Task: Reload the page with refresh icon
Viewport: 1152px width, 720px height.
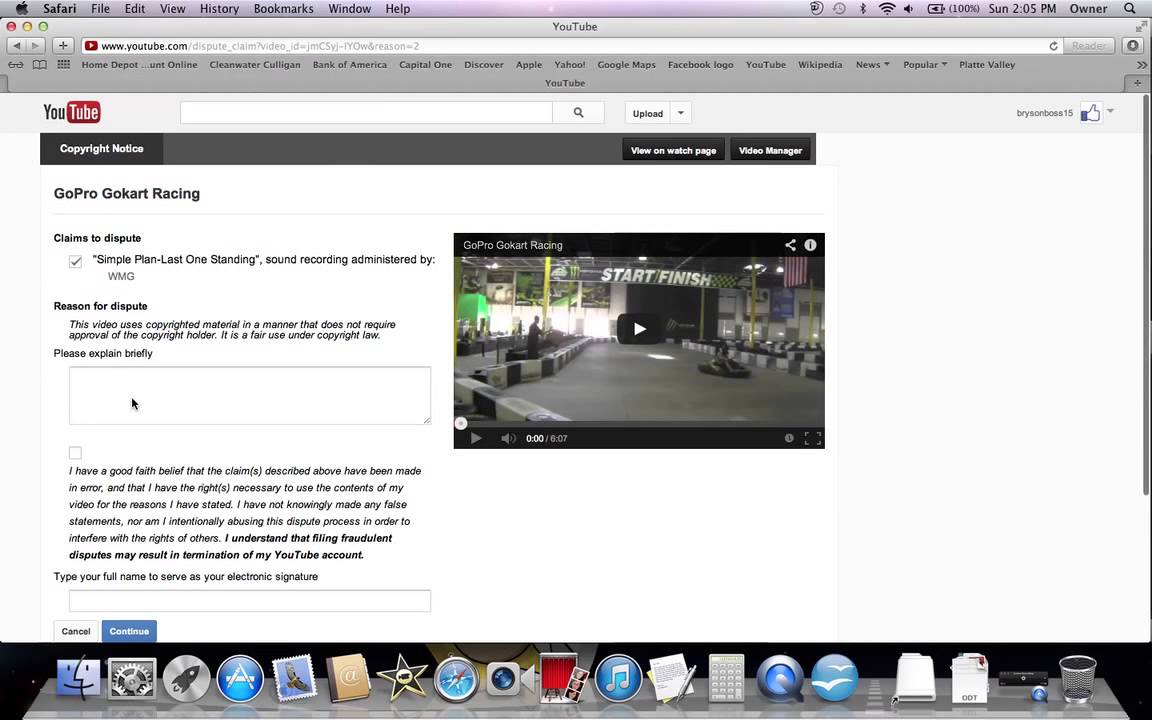Action: (1053, 46)
